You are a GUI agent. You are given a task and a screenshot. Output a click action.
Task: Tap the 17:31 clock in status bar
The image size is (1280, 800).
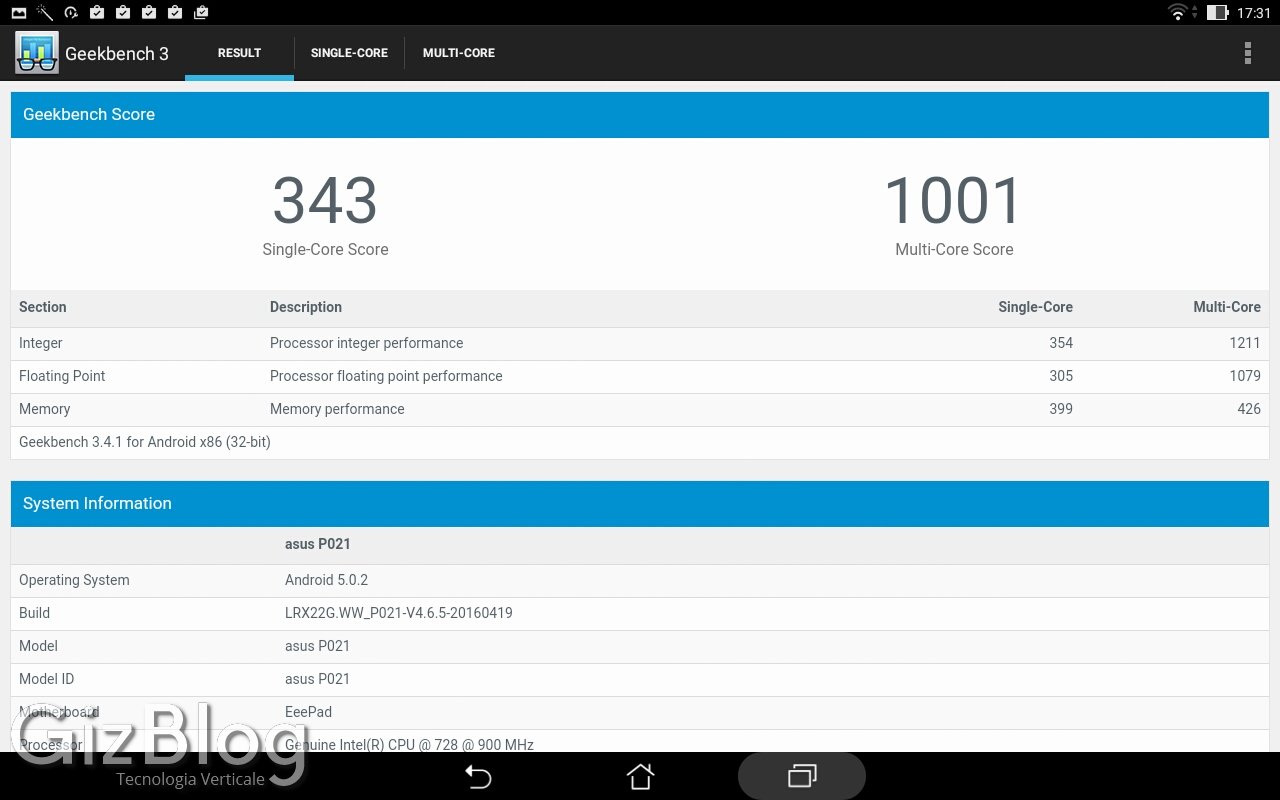[x=1253, y=13]
